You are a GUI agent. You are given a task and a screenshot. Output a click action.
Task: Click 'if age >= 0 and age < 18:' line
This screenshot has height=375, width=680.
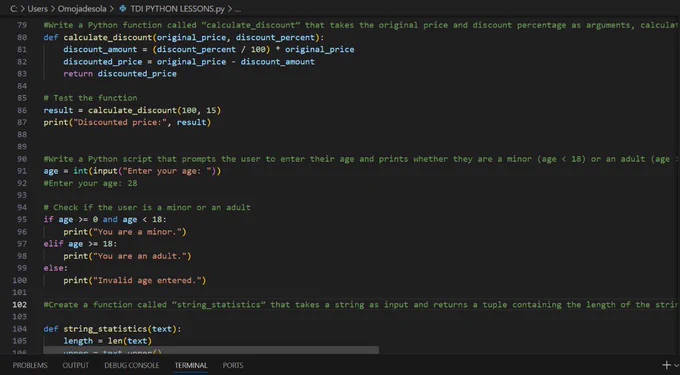point(105,219)
